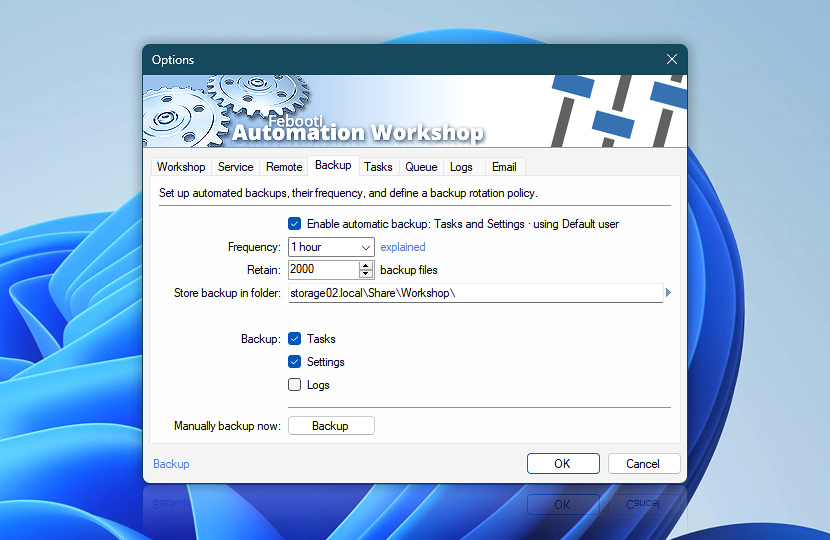Viewport: 830px width, 540px height.
Task: Open the Remote tab
Action: pos(284,167)
